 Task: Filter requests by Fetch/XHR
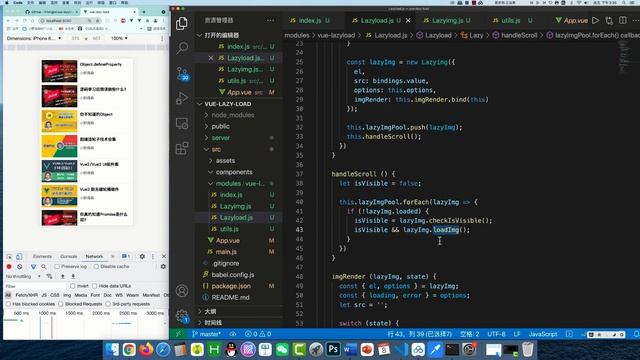point(27,295)
